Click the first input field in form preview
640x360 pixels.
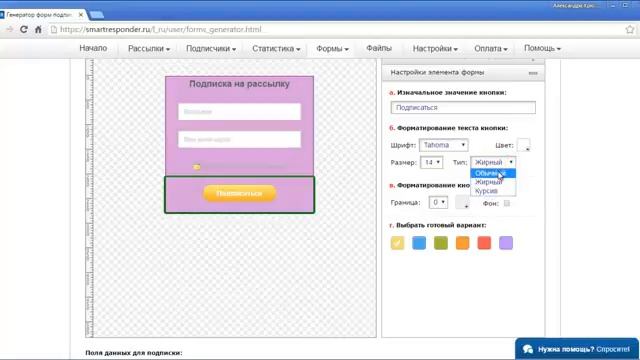pos(240,111)
